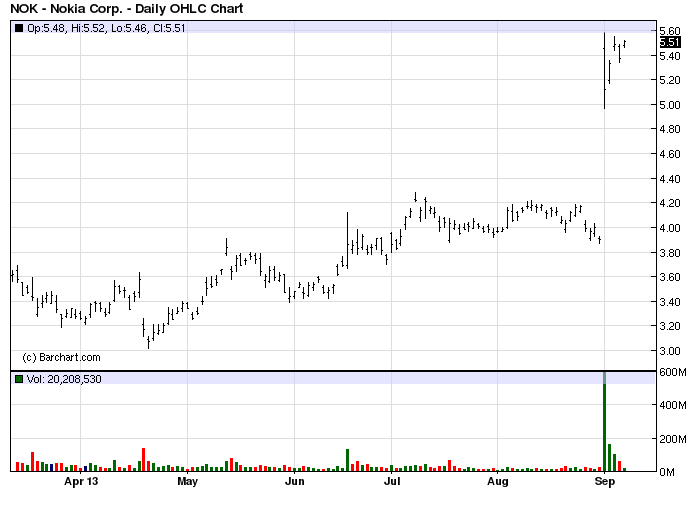Click the 'Jun' date axis label

click(295, 482)
